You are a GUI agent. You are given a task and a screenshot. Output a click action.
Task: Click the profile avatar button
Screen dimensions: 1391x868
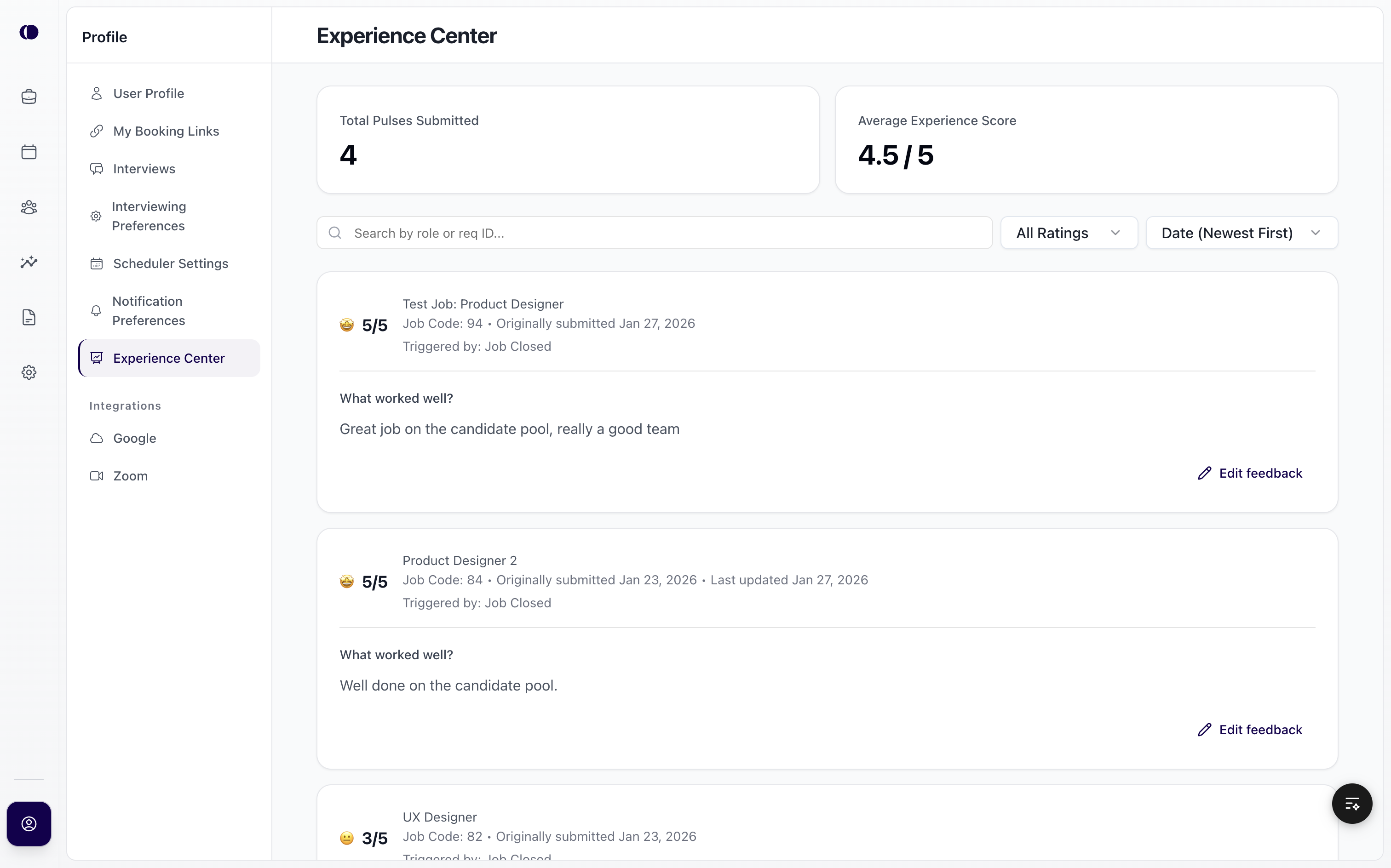point(29,824)
